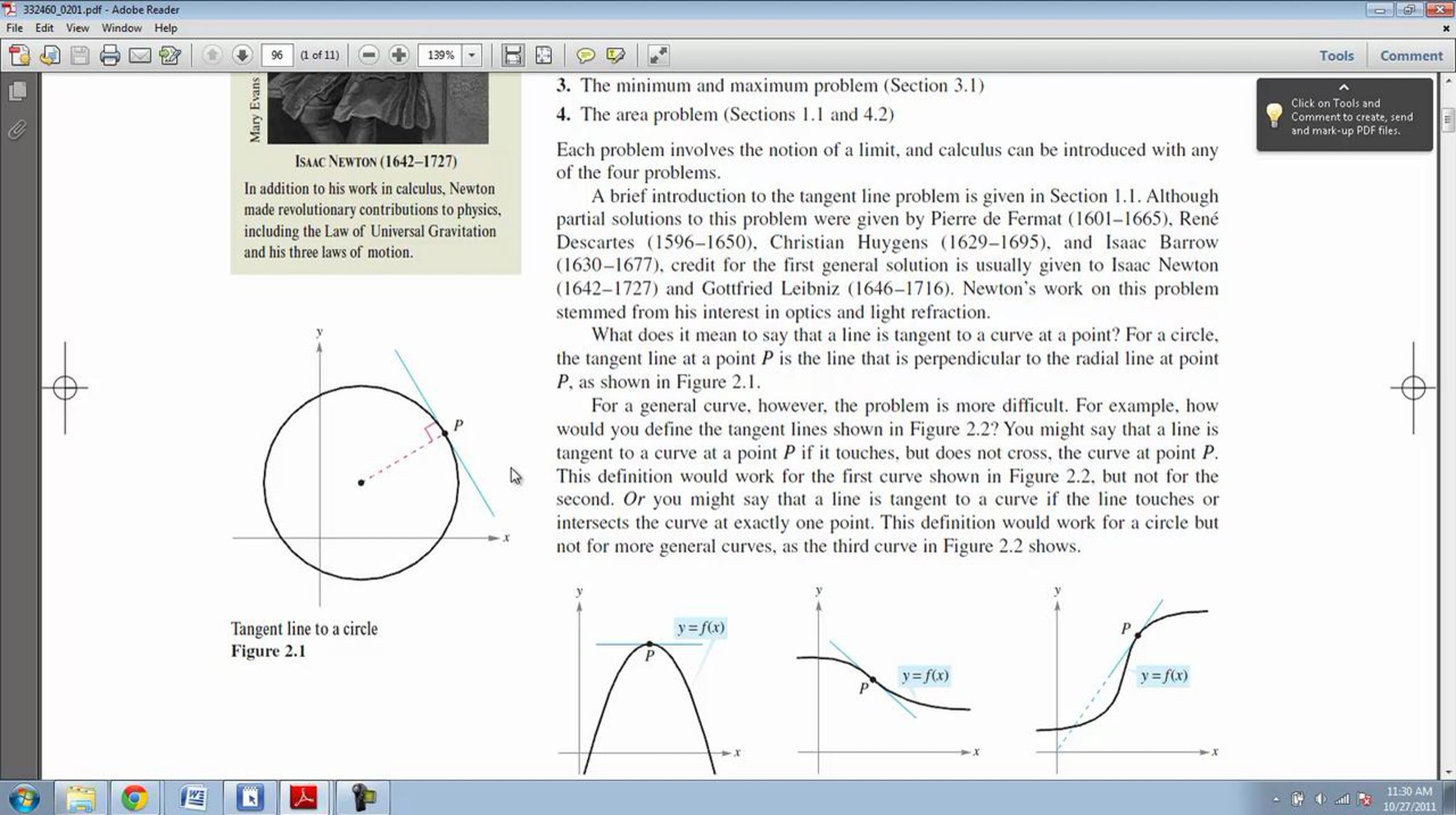
Task: Open the Tools pane
Action: pyautogui.click(x=1336, y=56)
